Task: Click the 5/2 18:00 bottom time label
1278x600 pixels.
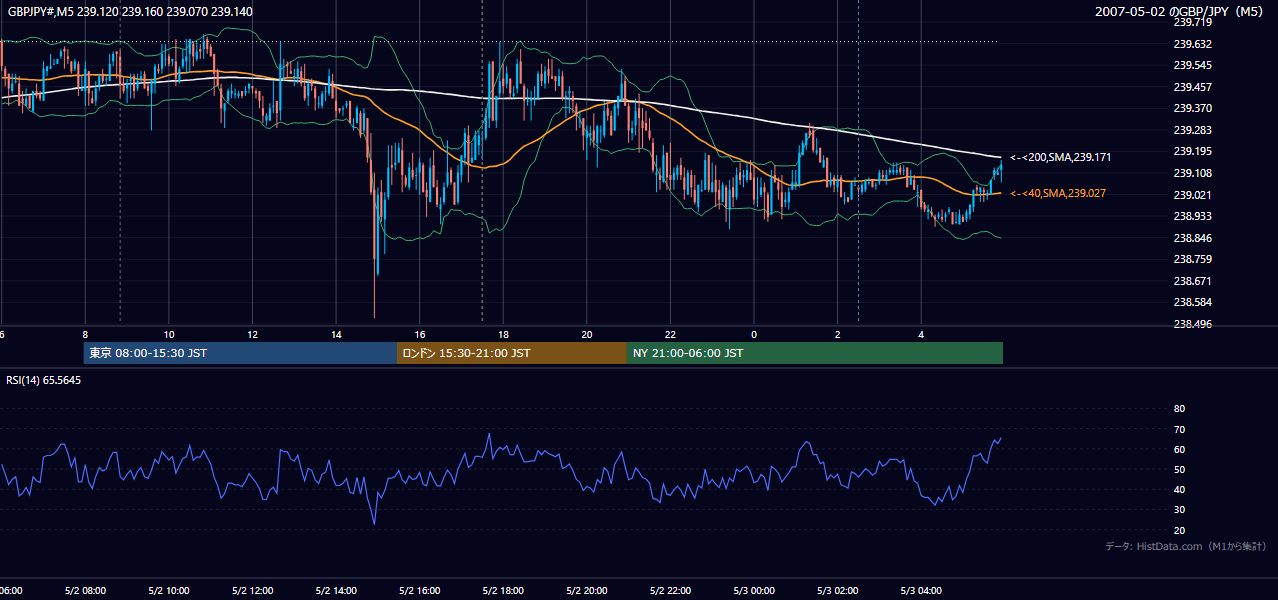Action: pyautogui.click(x=503, y=591)
